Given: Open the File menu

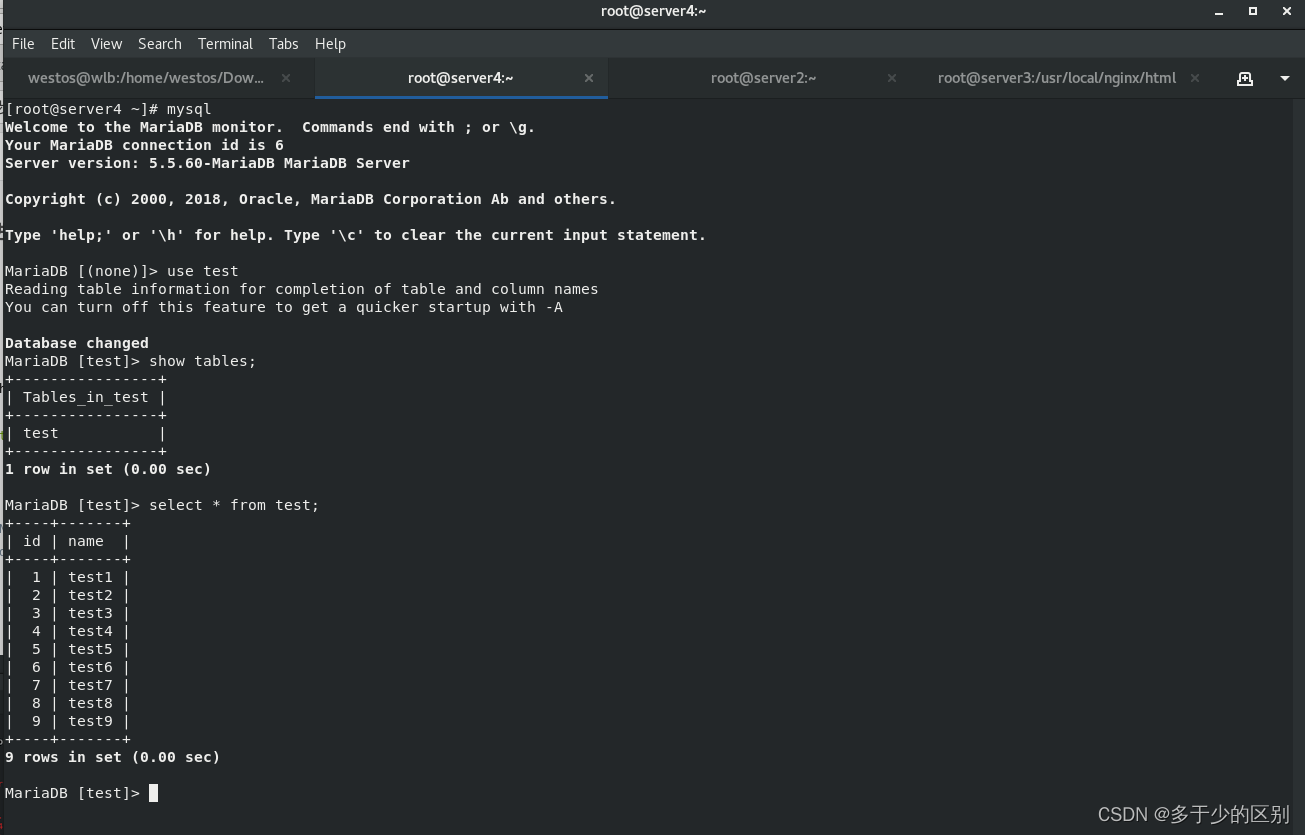Looking at the screenshot, I should point(23,44).
